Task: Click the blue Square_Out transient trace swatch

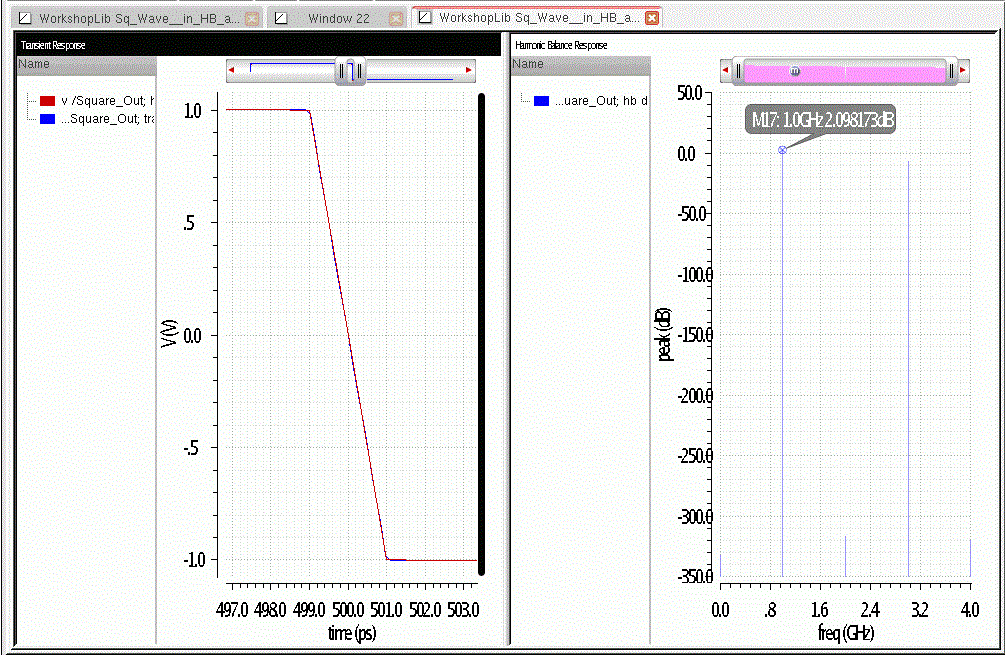Action: [47, 117]
